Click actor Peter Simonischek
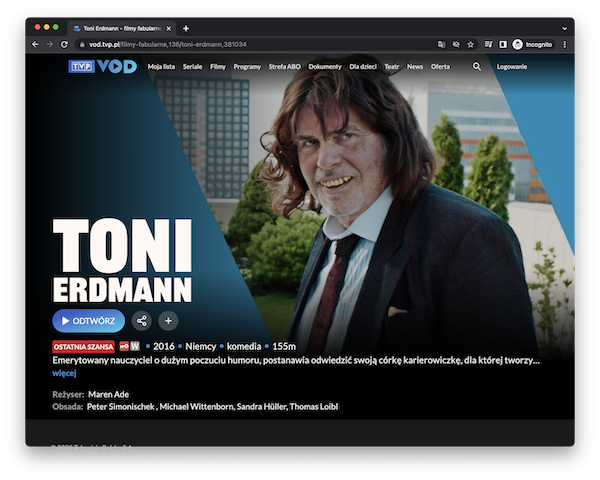The image size is (600, 480). (x=121, y=407)
